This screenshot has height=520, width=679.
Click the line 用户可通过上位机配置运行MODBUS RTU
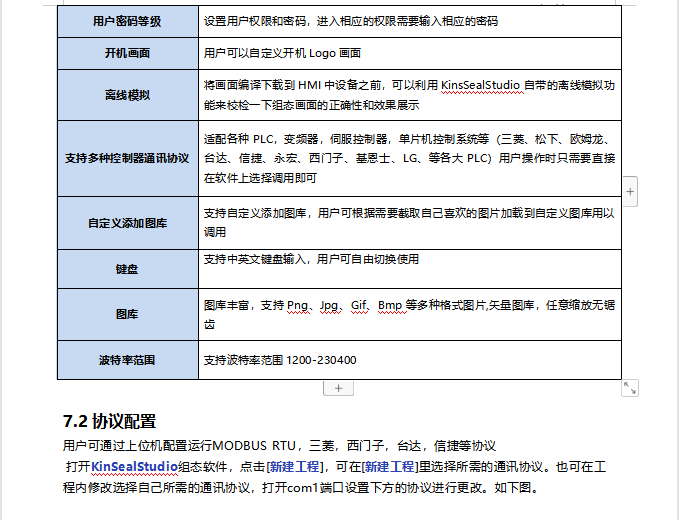179,446
